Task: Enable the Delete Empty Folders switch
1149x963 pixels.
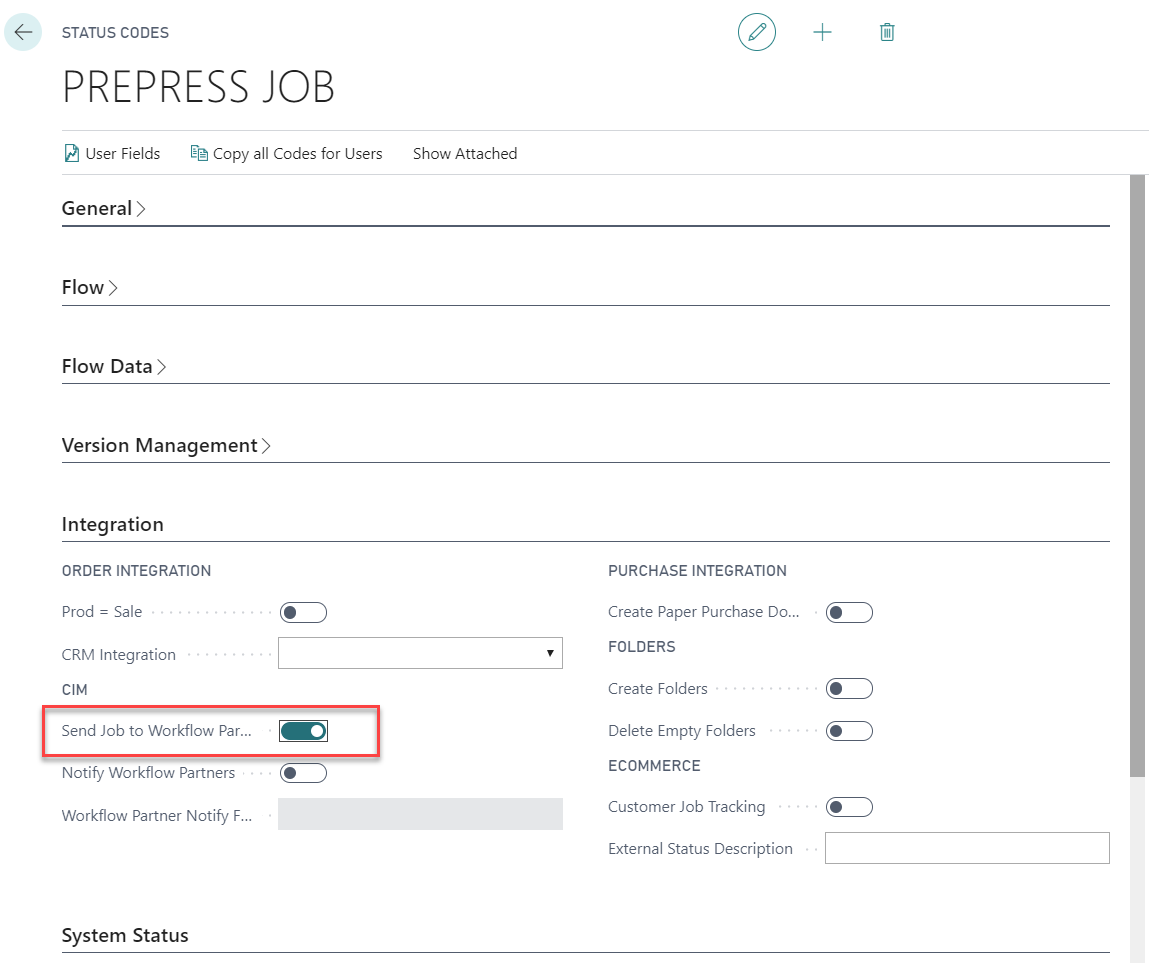Action: tap(849, 731)
